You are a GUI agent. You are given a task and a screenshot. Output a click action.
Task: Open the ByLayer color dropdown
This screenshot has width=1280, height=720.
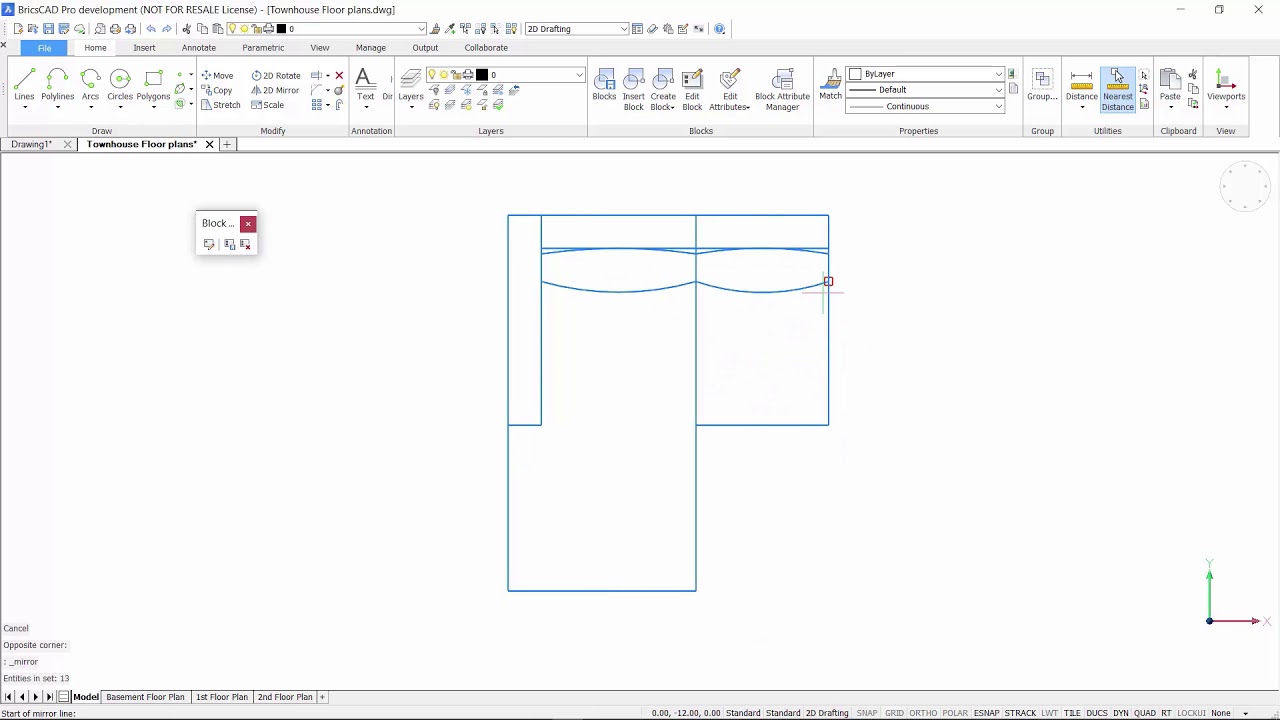click(x=925, y=74)
